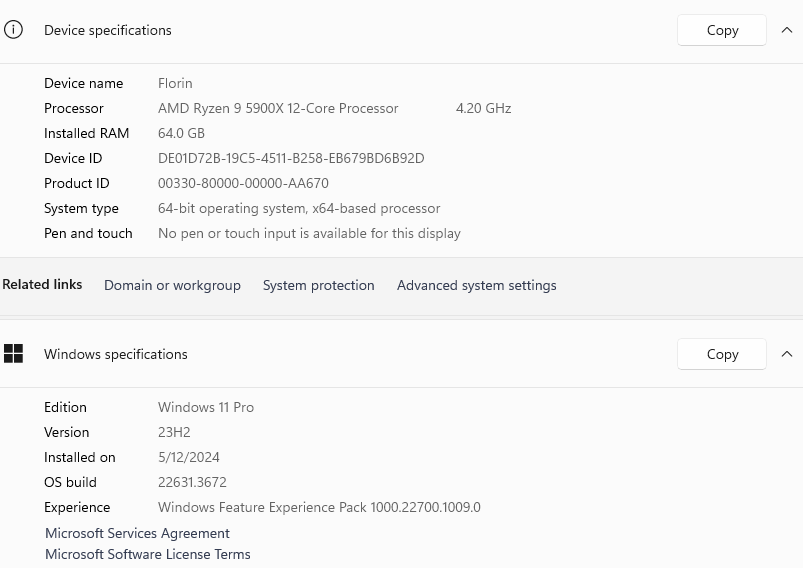The height and width of the screenshot is (568, 803).
Task: Click the OS build number value
Action: click(192, 482)
